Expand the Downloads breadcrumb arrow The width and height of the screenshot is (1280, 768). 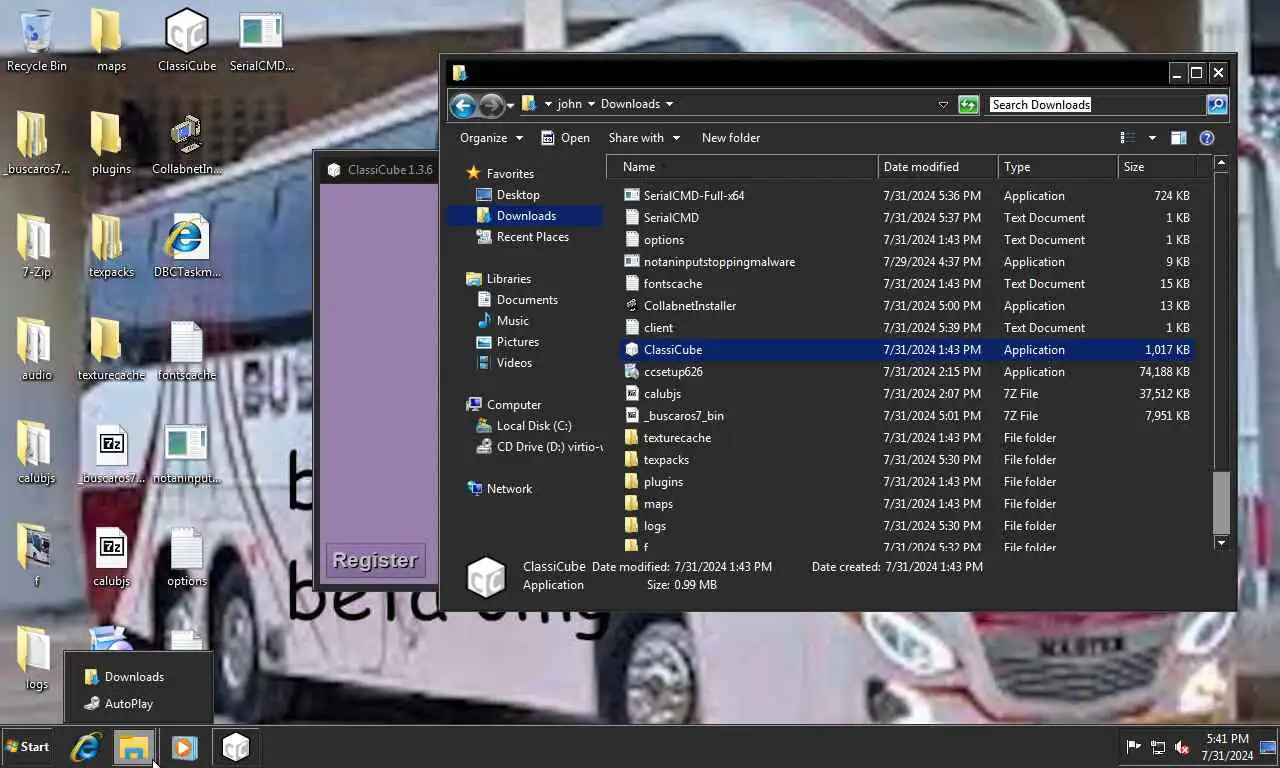coord(669,104)
